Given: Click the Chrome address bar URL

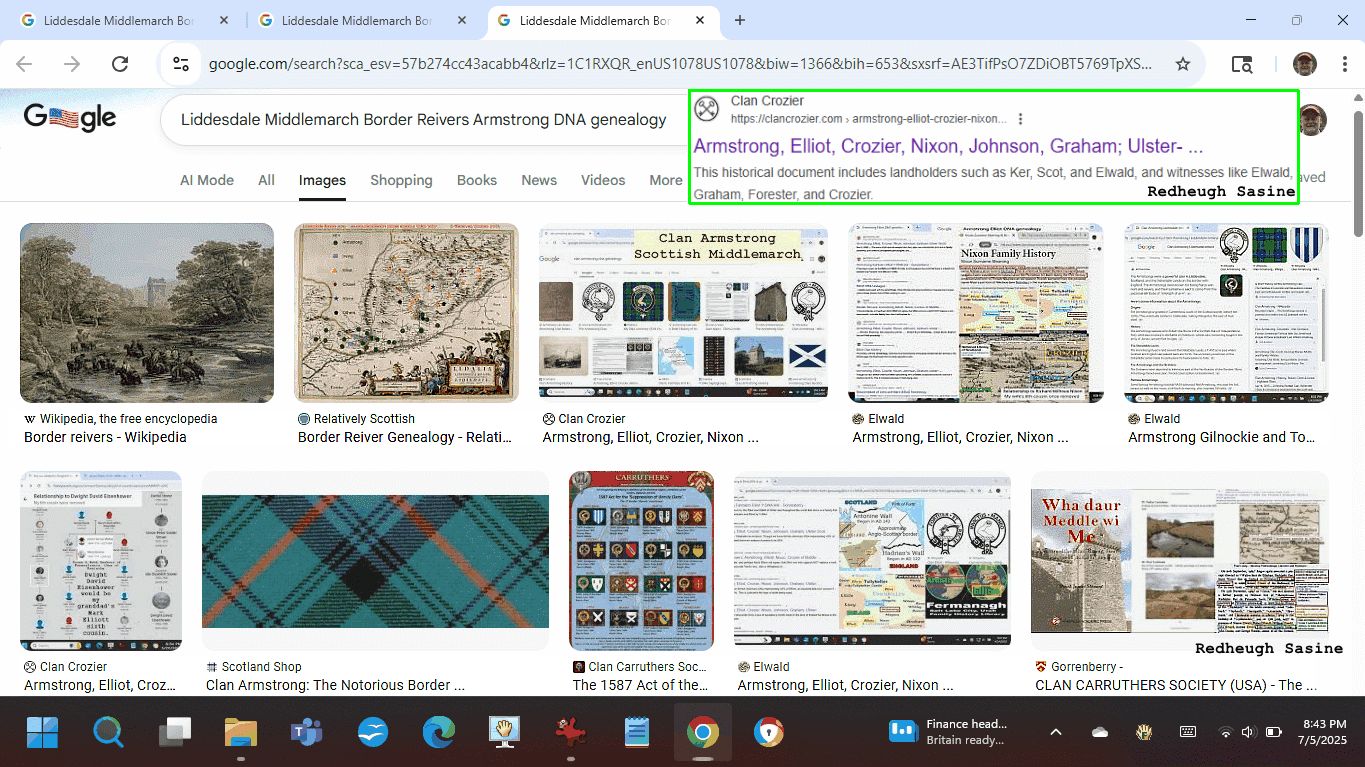Looking at the screenshot, I should pyautogui.click(x=680, y=64).
